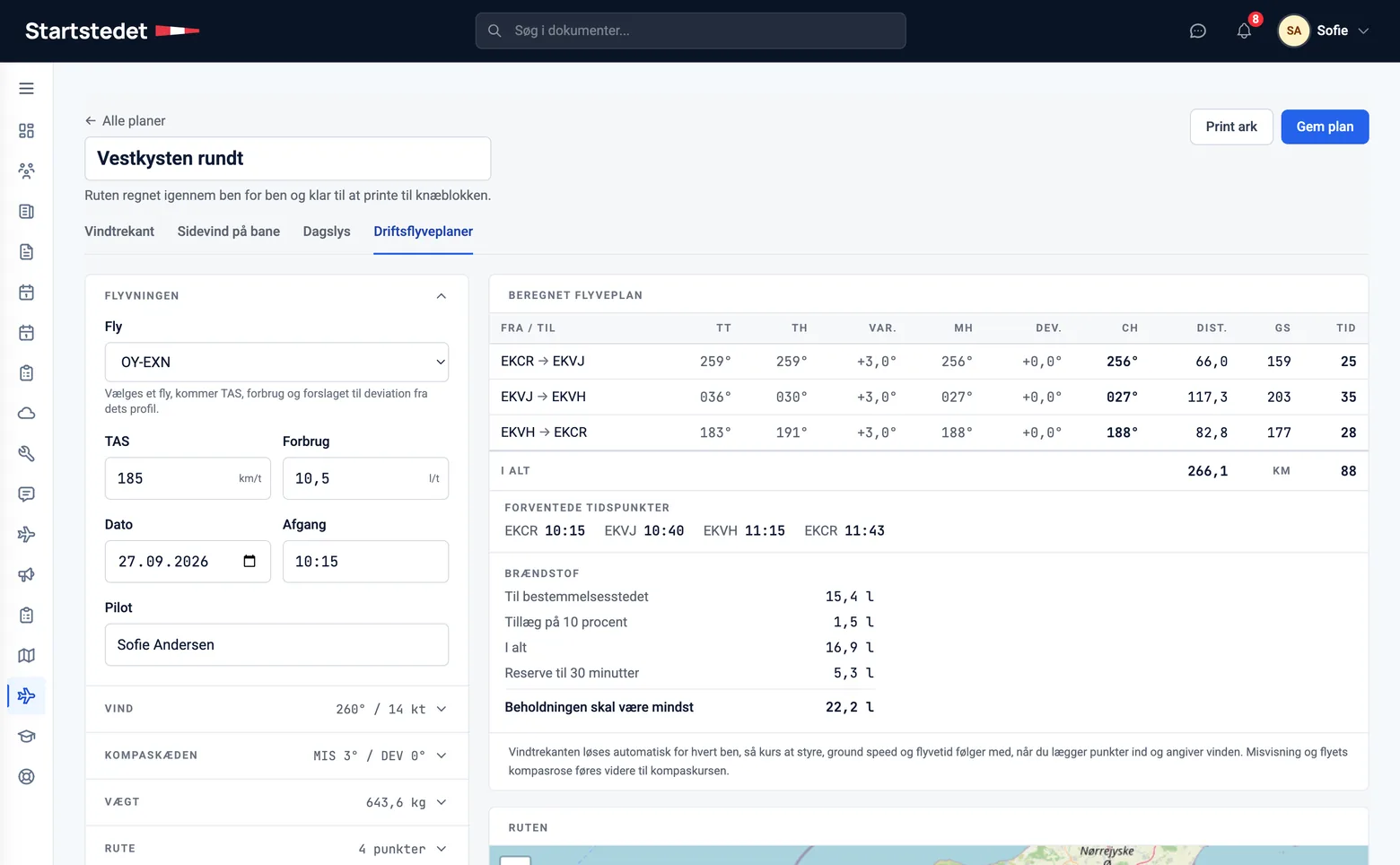Click the TAS input field showing 185
Image resolution: width=1400 pixels, height=865 pixels.
click(x=188, y=478)
